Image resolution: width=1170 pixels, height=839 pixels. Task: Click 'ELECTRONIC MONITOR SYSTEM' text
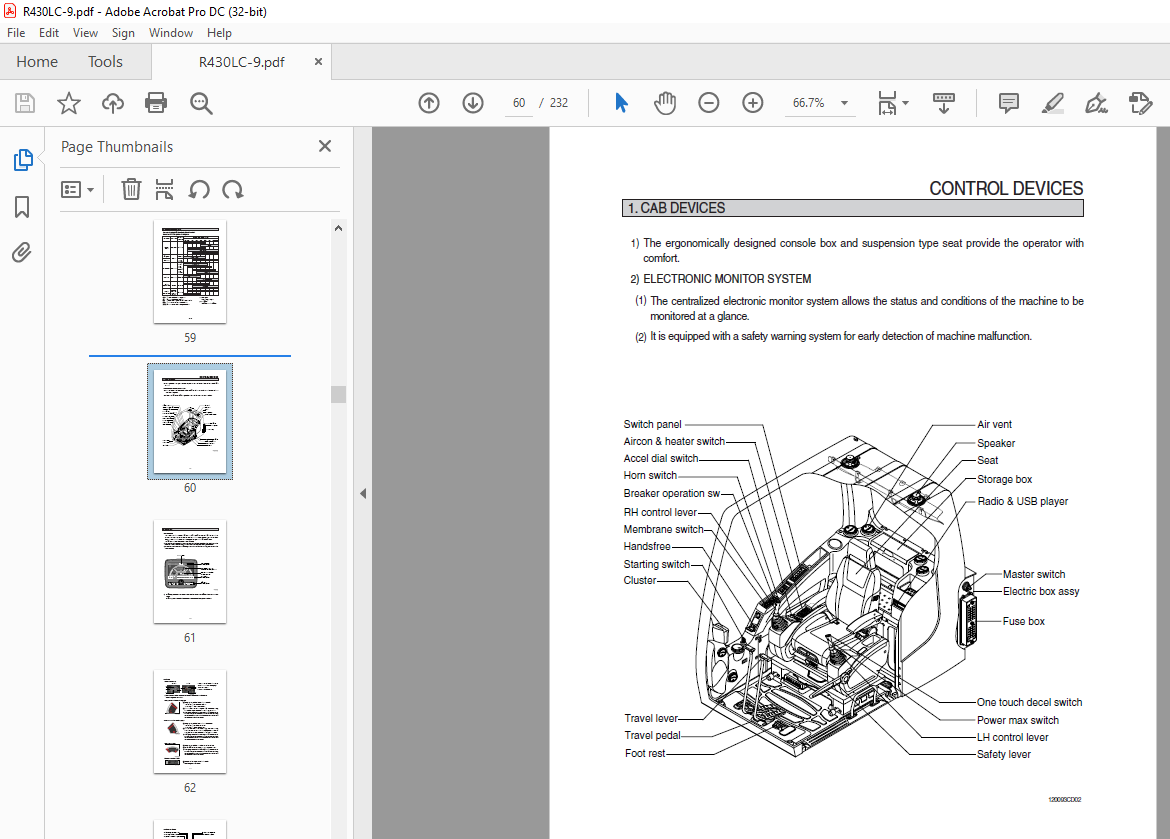(727, 279)
